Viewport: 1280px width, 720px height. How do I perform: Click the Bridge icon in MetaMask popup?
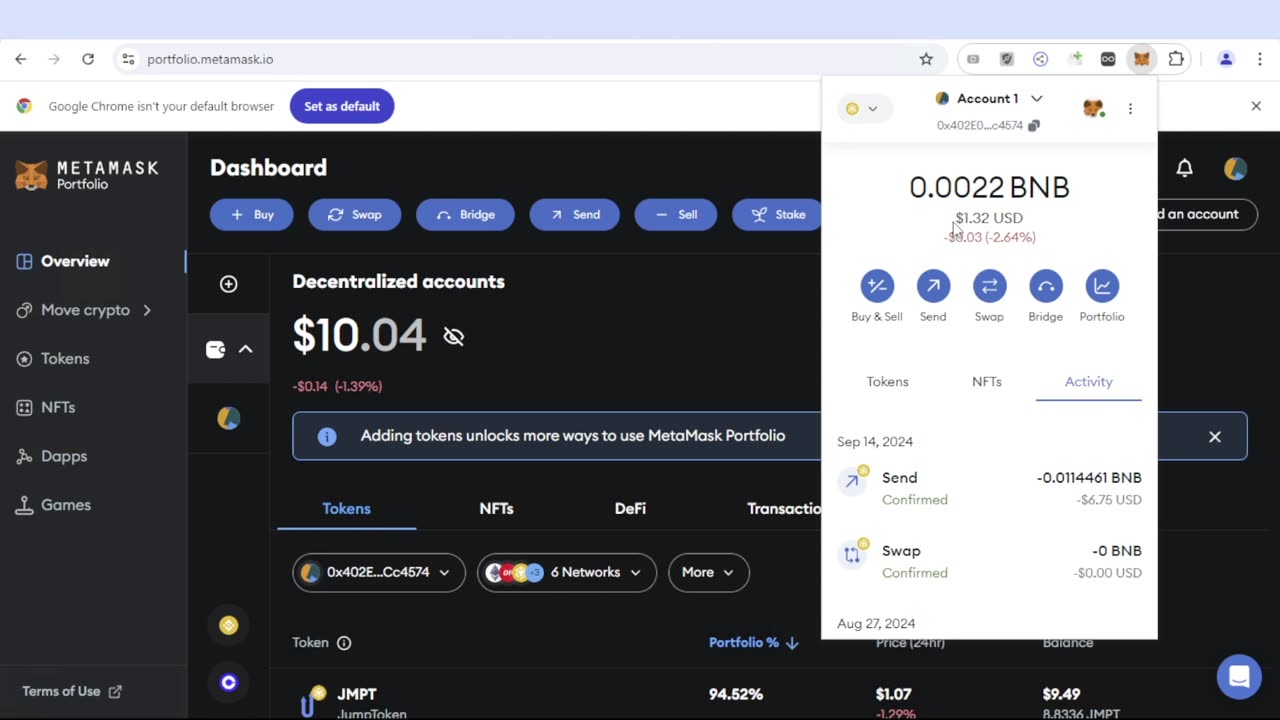pos(1046,286)
